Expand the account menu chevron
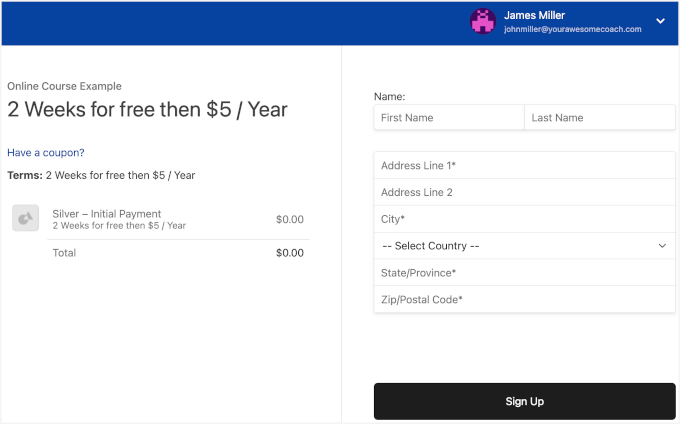680x424 pixels. pyautogui.click(x=660, y=21)
